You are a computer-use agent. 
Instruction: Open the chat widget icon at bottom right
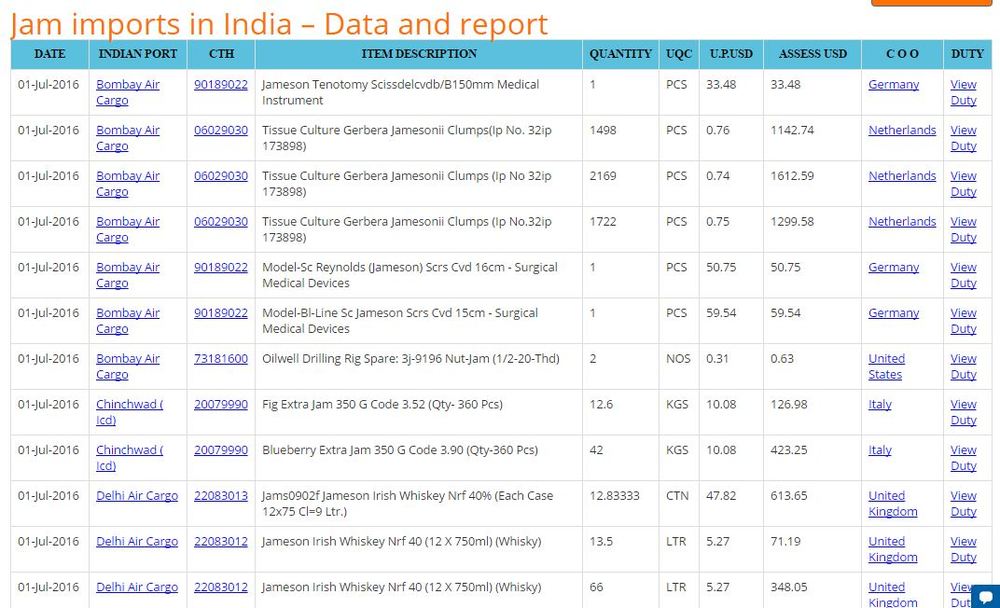[x=985, y=595]
